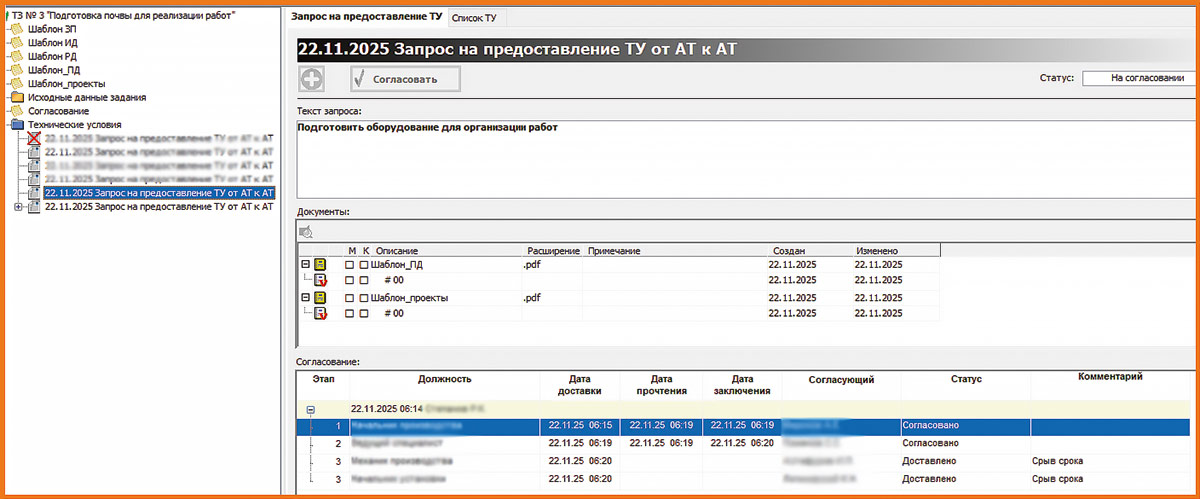This screenshot has width=1200, height=499.
Task: Expand the last request in the tree
Action: (20, 207)
